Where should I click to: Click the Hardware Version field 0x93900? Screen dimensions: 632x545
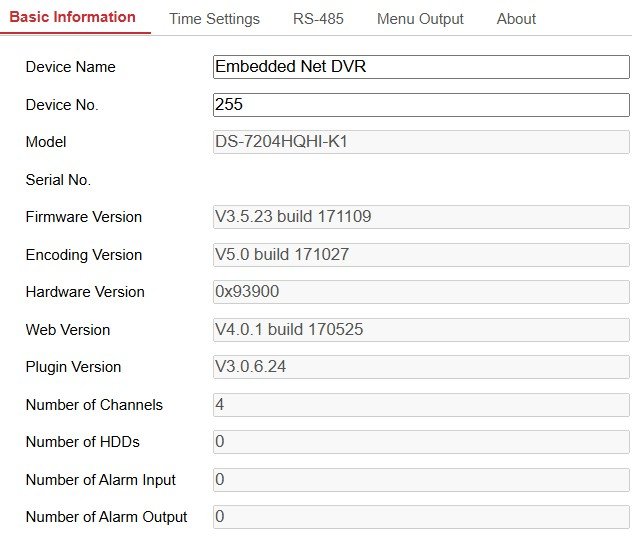421,292
